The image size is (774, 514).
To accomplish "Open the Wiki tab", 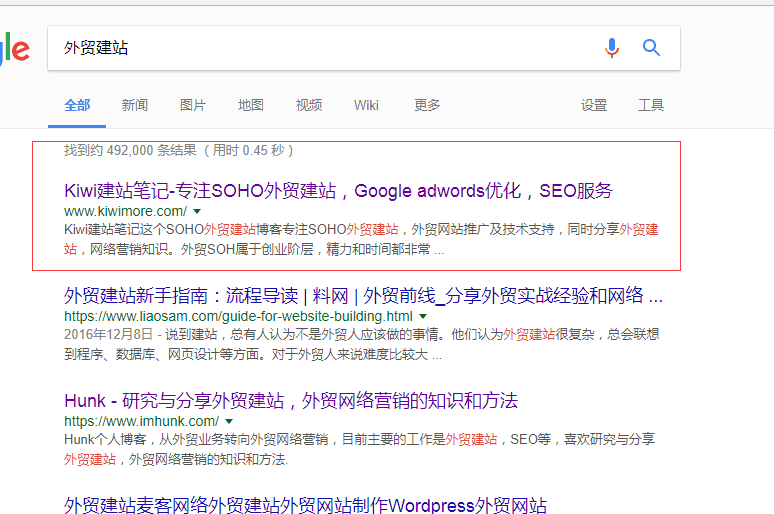I will tap(366, 105).
